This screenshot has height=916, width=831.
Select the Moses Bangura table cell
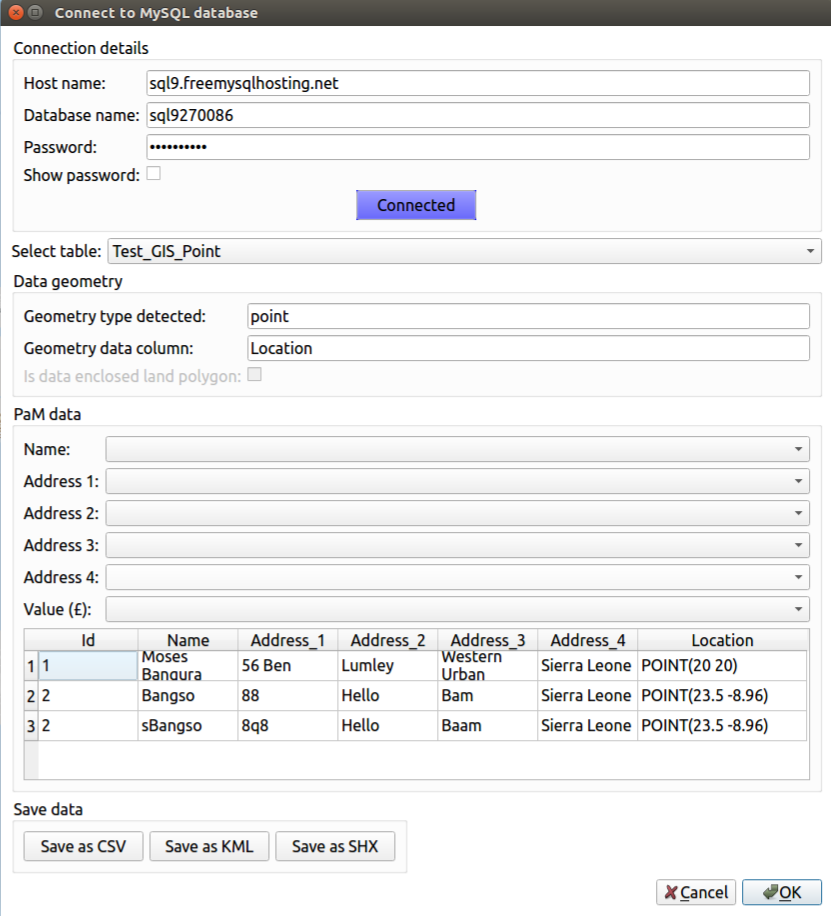tap(188, 665)
